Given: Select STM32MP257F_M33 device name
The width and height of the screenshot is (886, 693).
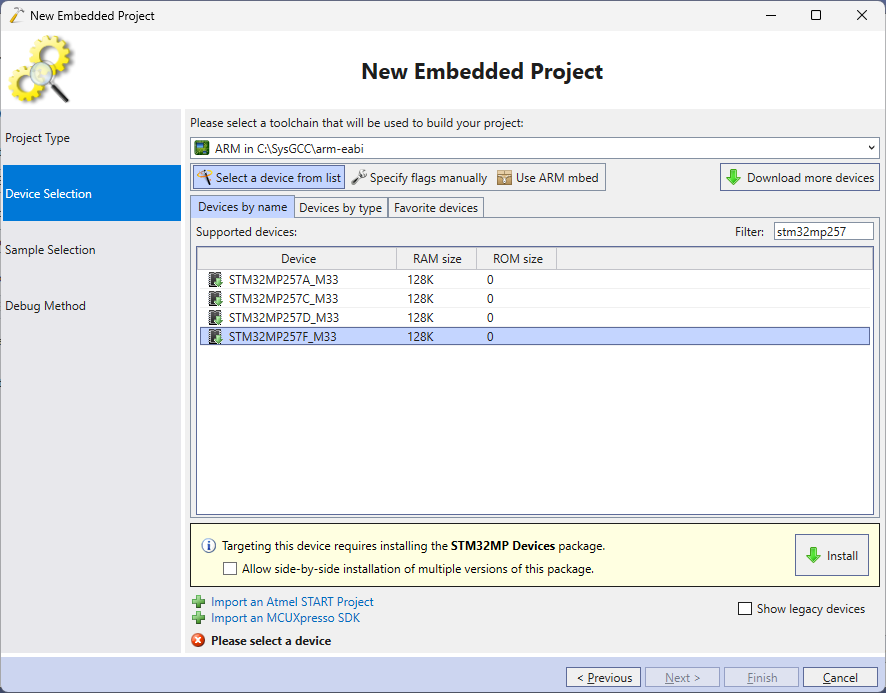Looking at the screenshot, I should pos(283,337).
